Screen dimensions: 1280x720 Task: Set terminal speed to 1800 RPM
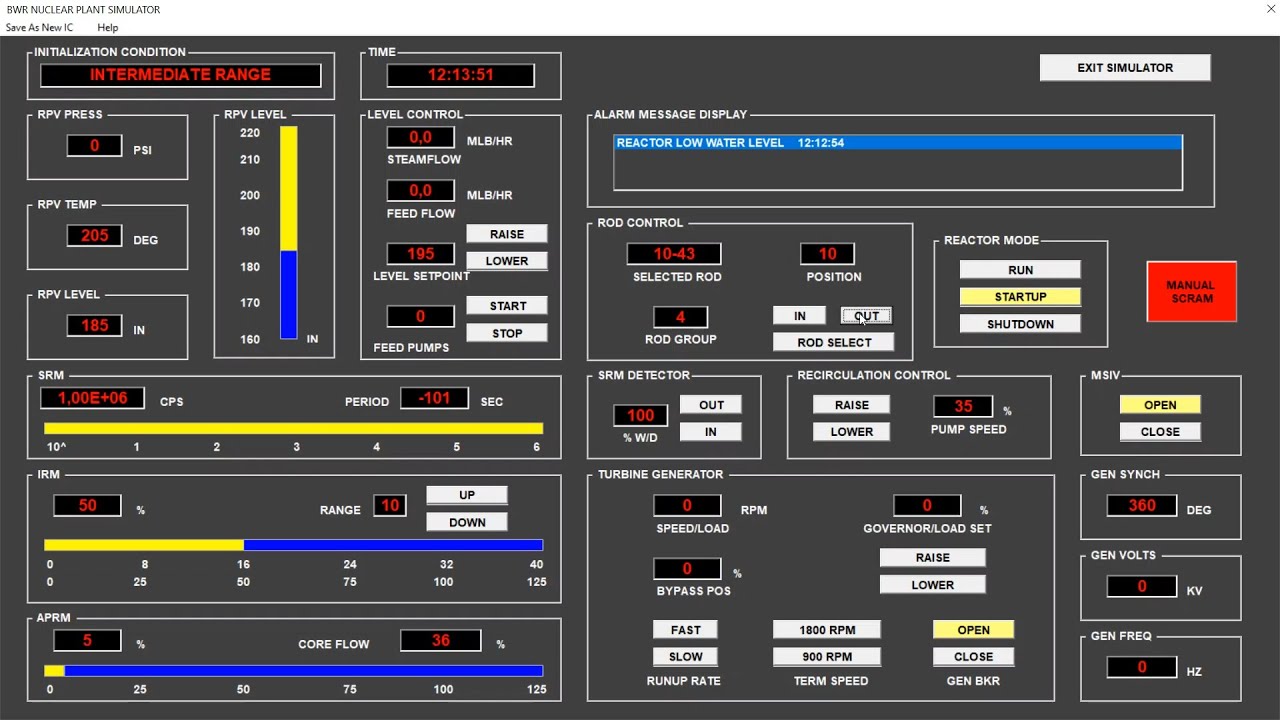tap(827, 630)
